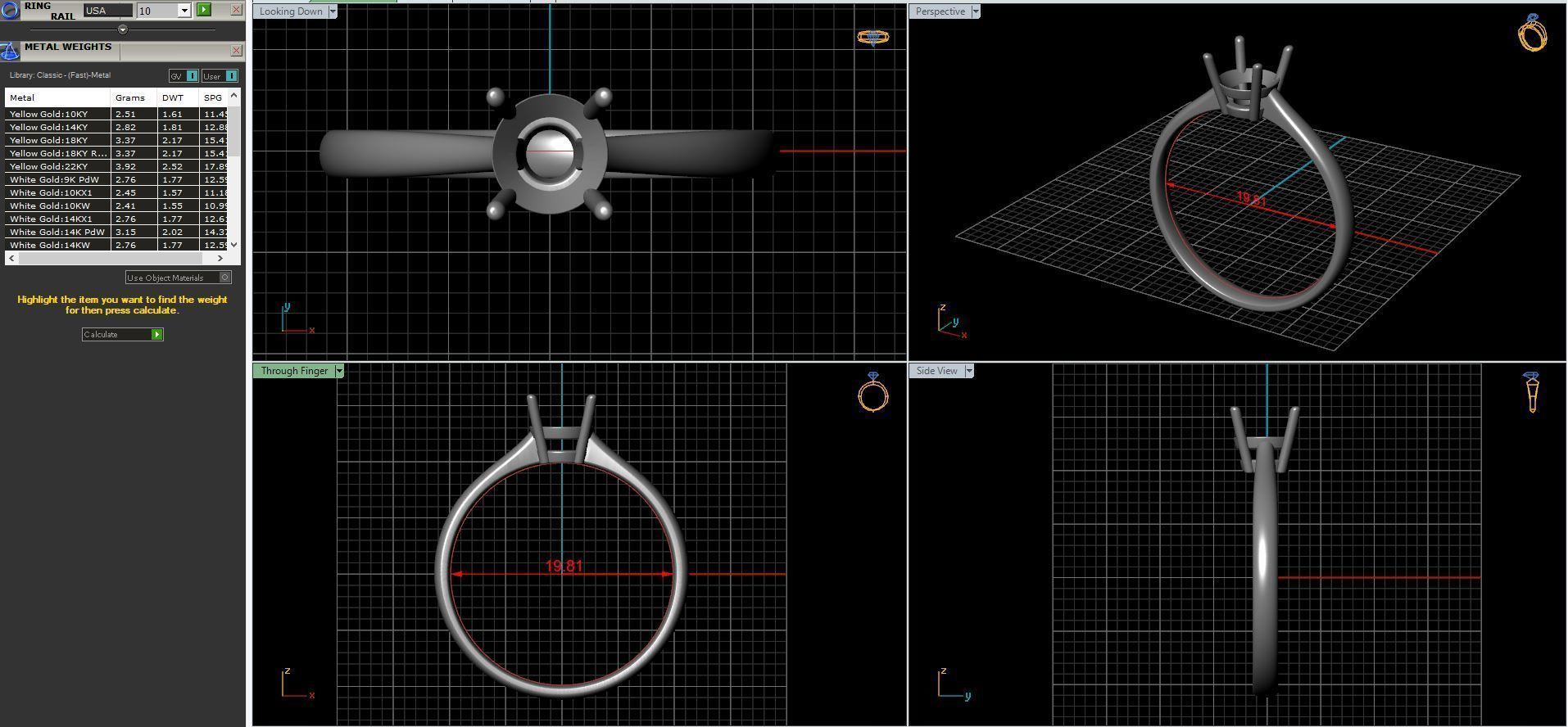Image resolution: width=1568 pixels, height=727 pixels.
Task: Close the Ring Rail panel
Action: coord(236,10)
